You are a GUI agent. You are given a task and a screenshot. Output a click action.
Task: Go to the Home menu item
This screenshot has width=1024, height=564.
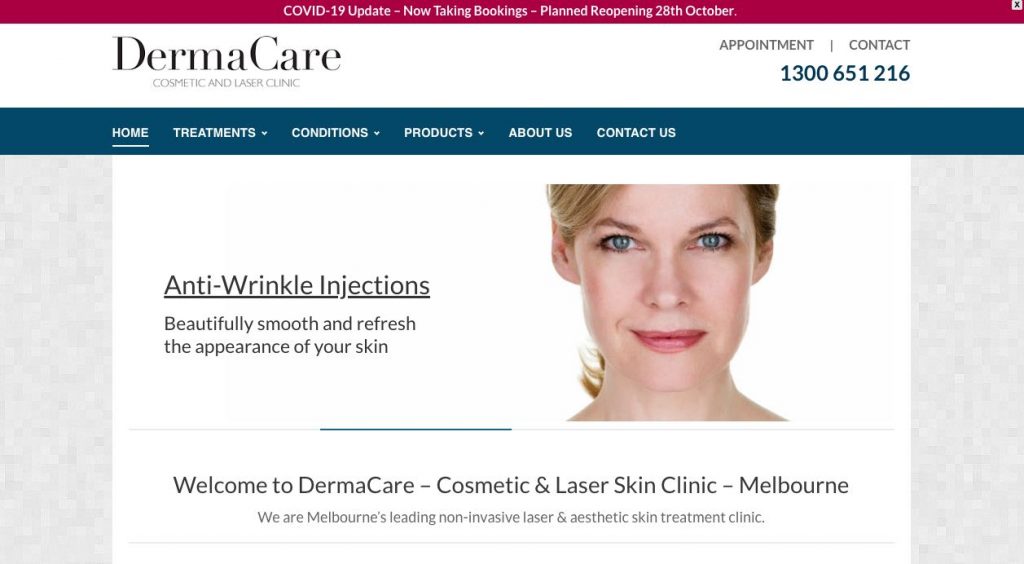130,133
